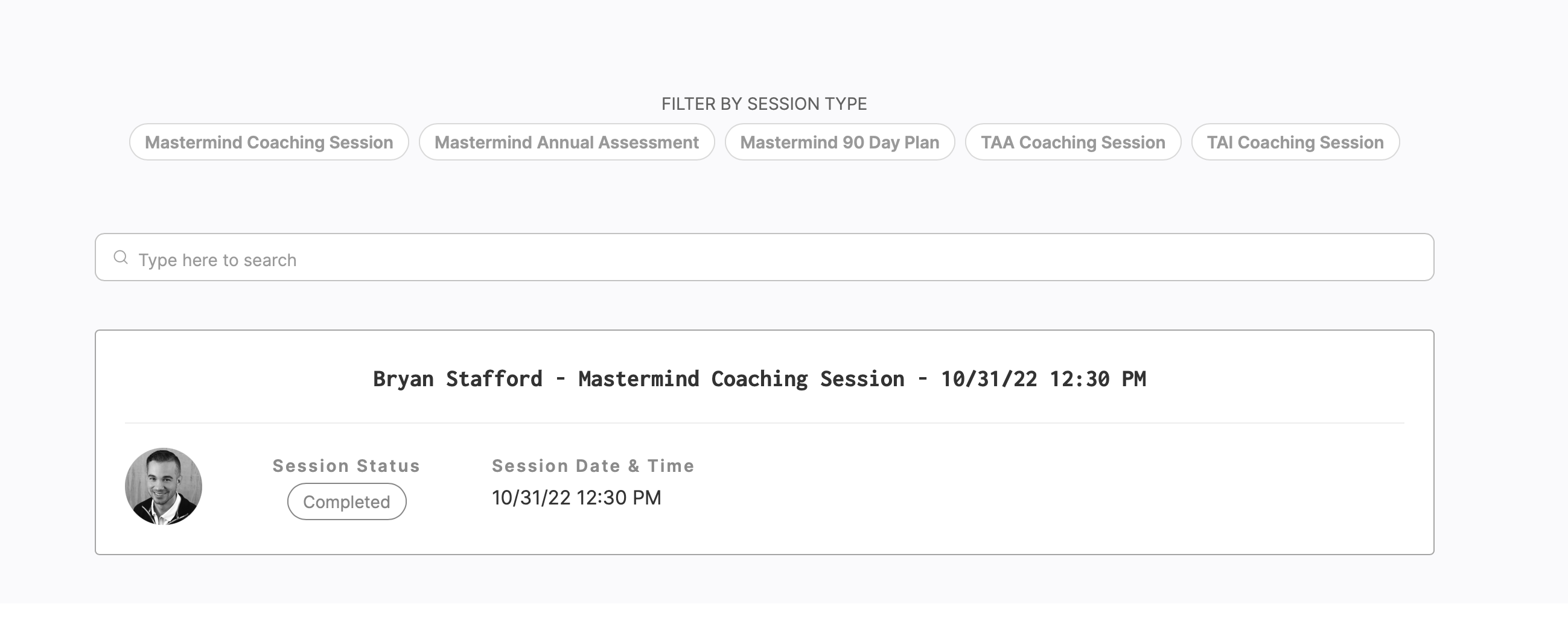
Task: Click the magnifying glass search icon
Action: [121, 258]
